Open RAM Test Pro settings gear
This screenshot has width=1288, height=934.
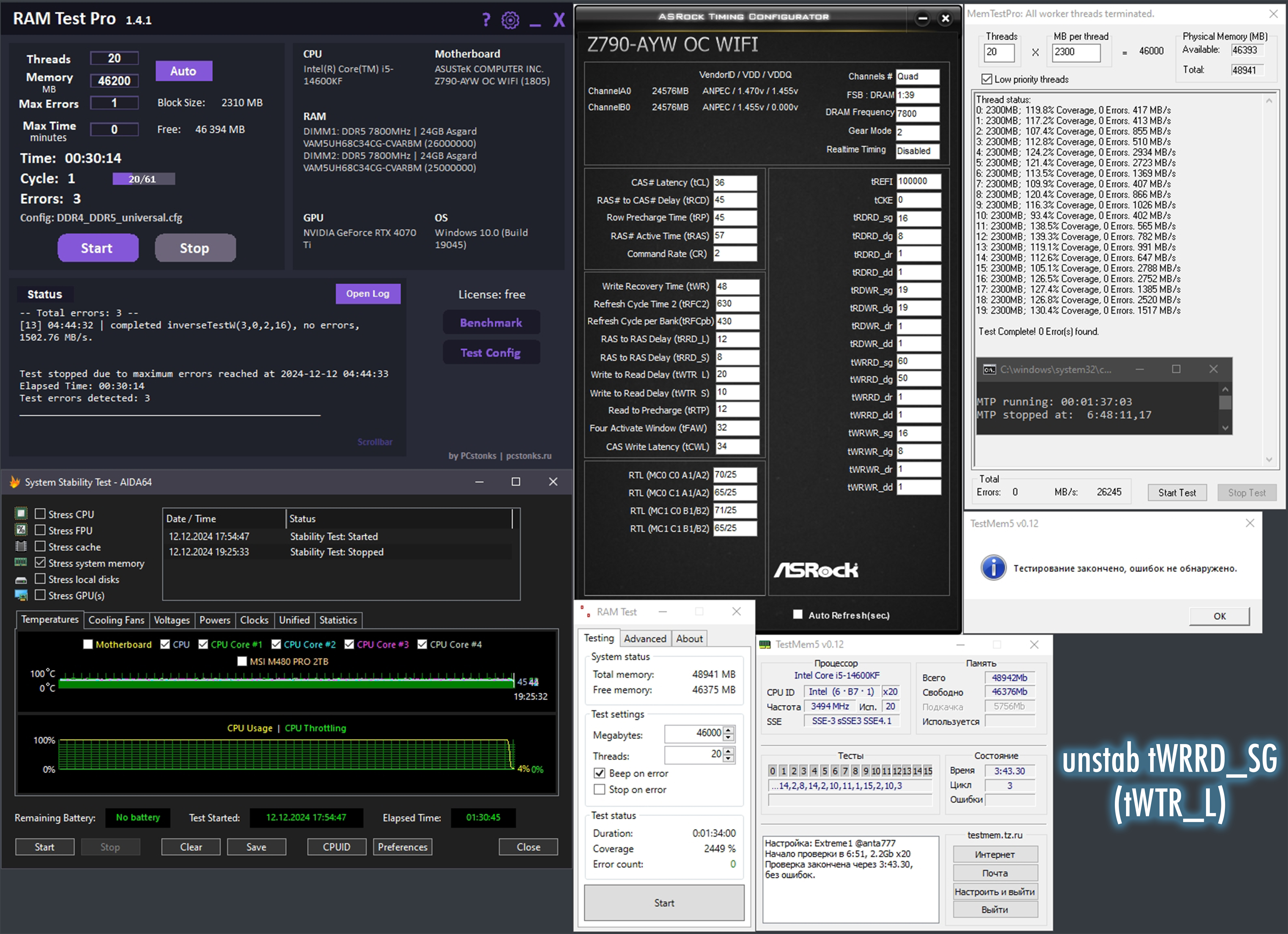pos(510,20)
